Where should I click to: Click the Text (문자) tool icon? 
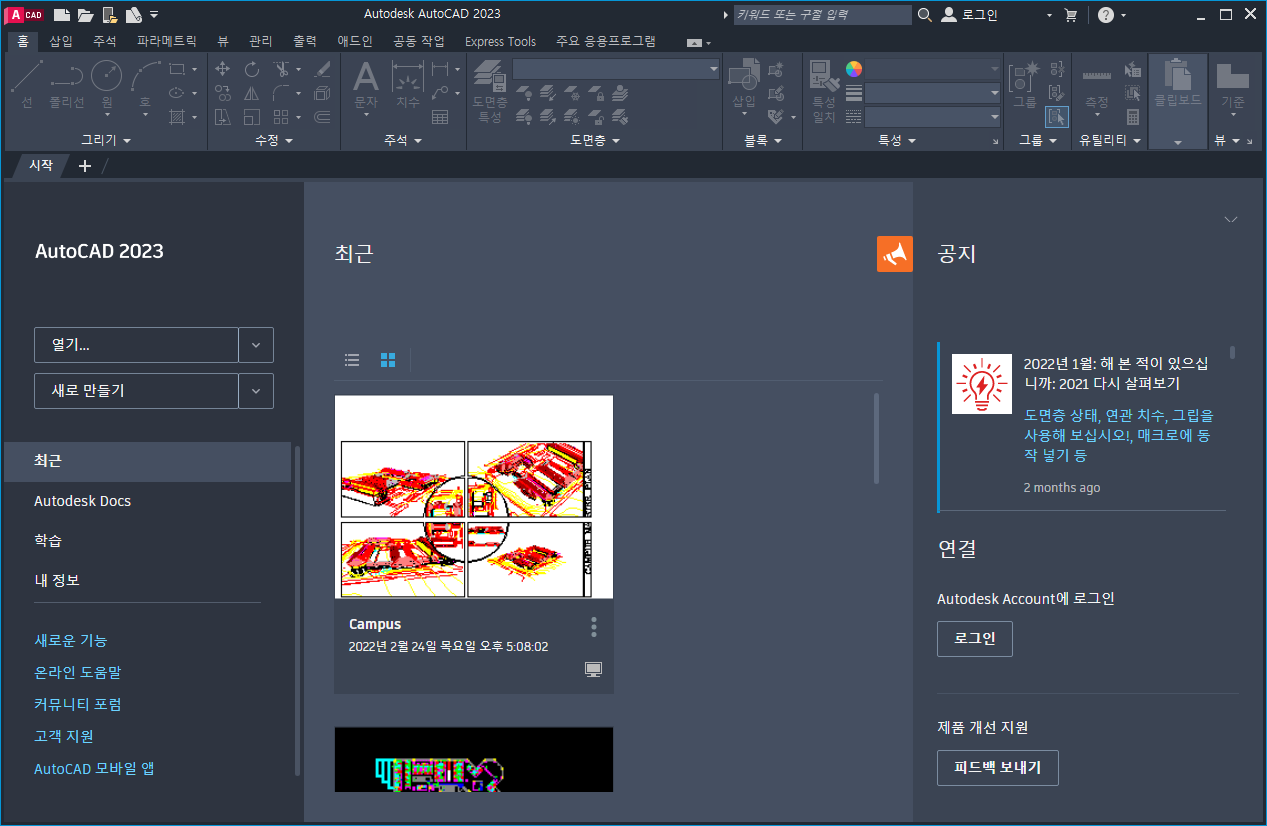point(366,84)
